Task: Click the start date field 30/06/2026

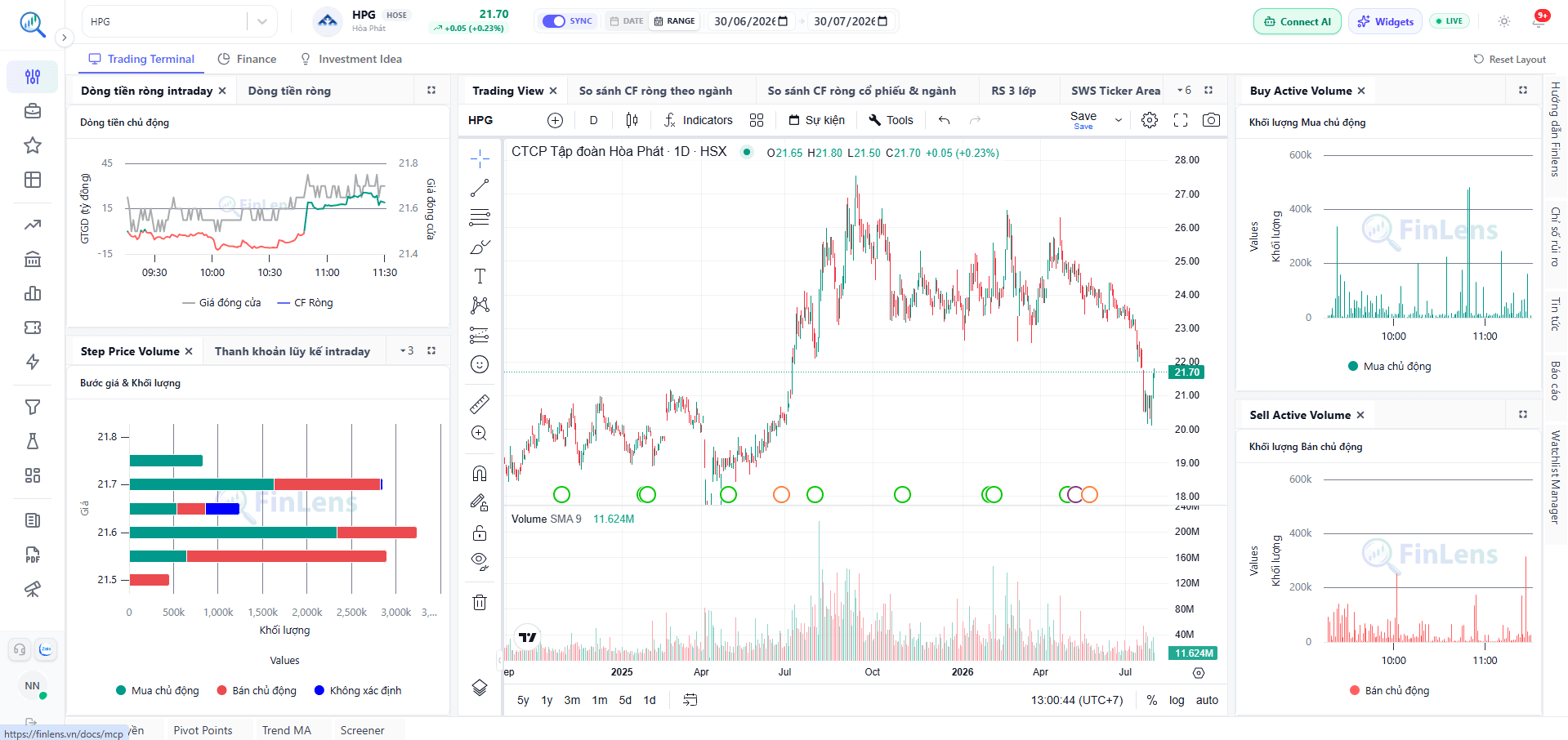Action: tap(751, 21)
